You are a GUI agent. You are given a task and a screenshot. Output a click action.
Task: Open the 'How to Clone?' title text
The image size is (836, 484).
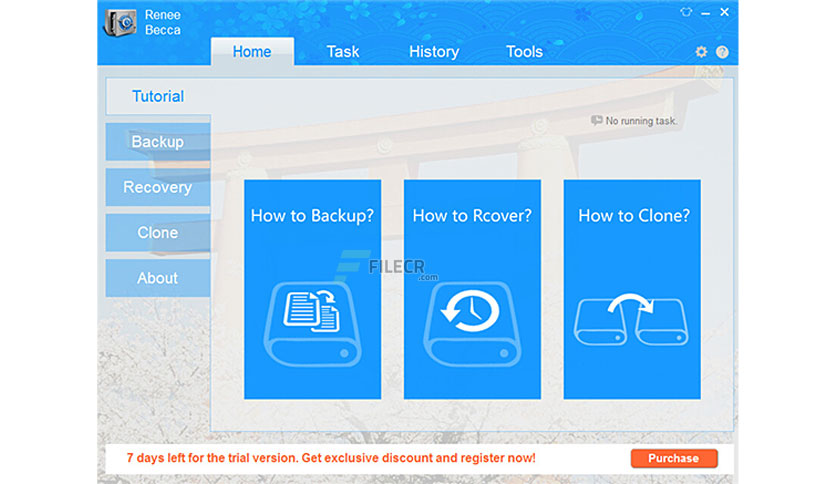634,216
